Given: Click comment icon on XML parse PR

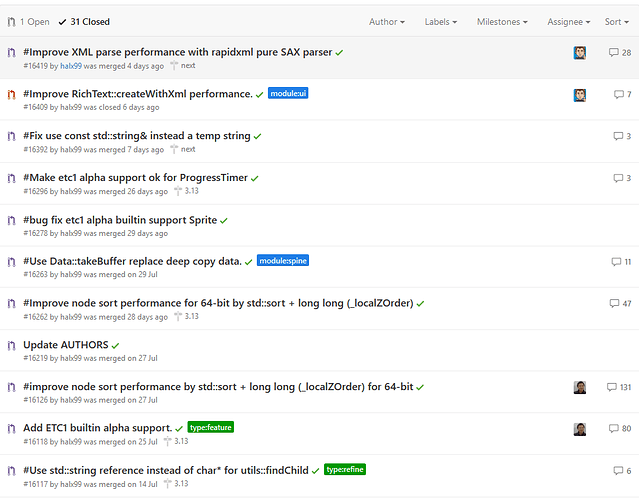Looking at the screenshot, I should point(613,53).
